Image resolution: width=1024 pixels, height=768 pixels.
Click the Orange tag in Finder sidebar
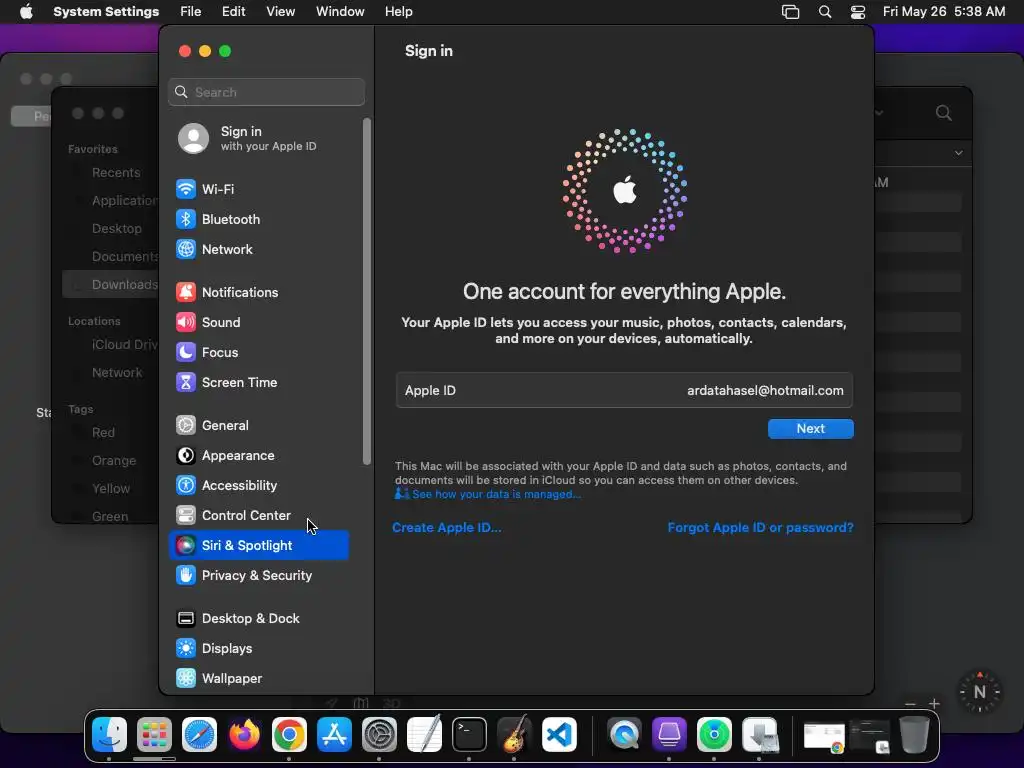click(x=114, y=460)
